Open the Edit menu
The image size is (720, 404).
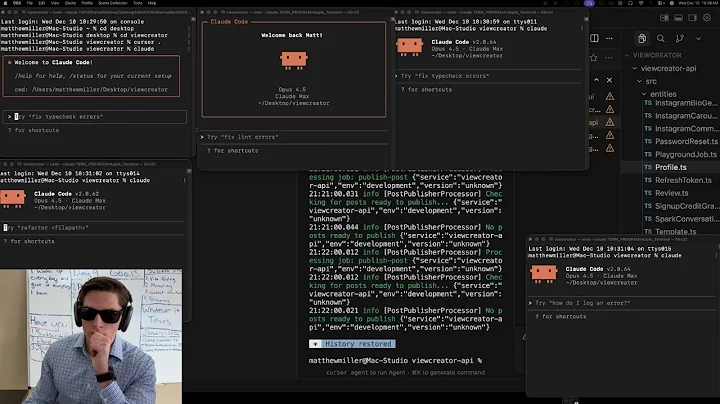pos(42,3)
